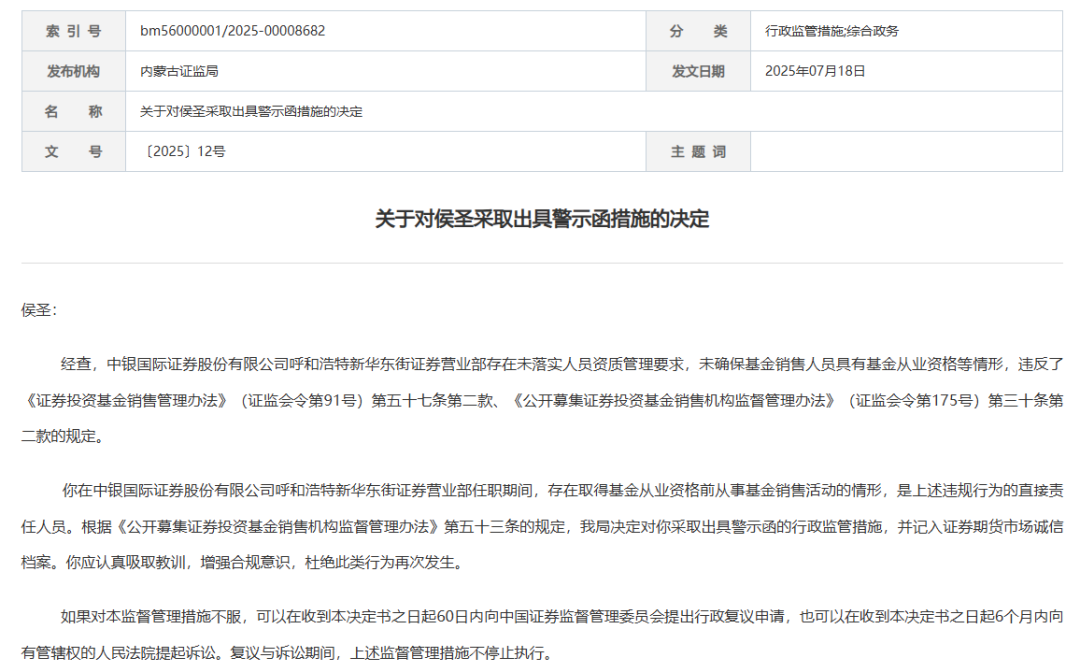Click the 分类 field label
Viewport: 1080px width, 672px height.
[700, 31]
